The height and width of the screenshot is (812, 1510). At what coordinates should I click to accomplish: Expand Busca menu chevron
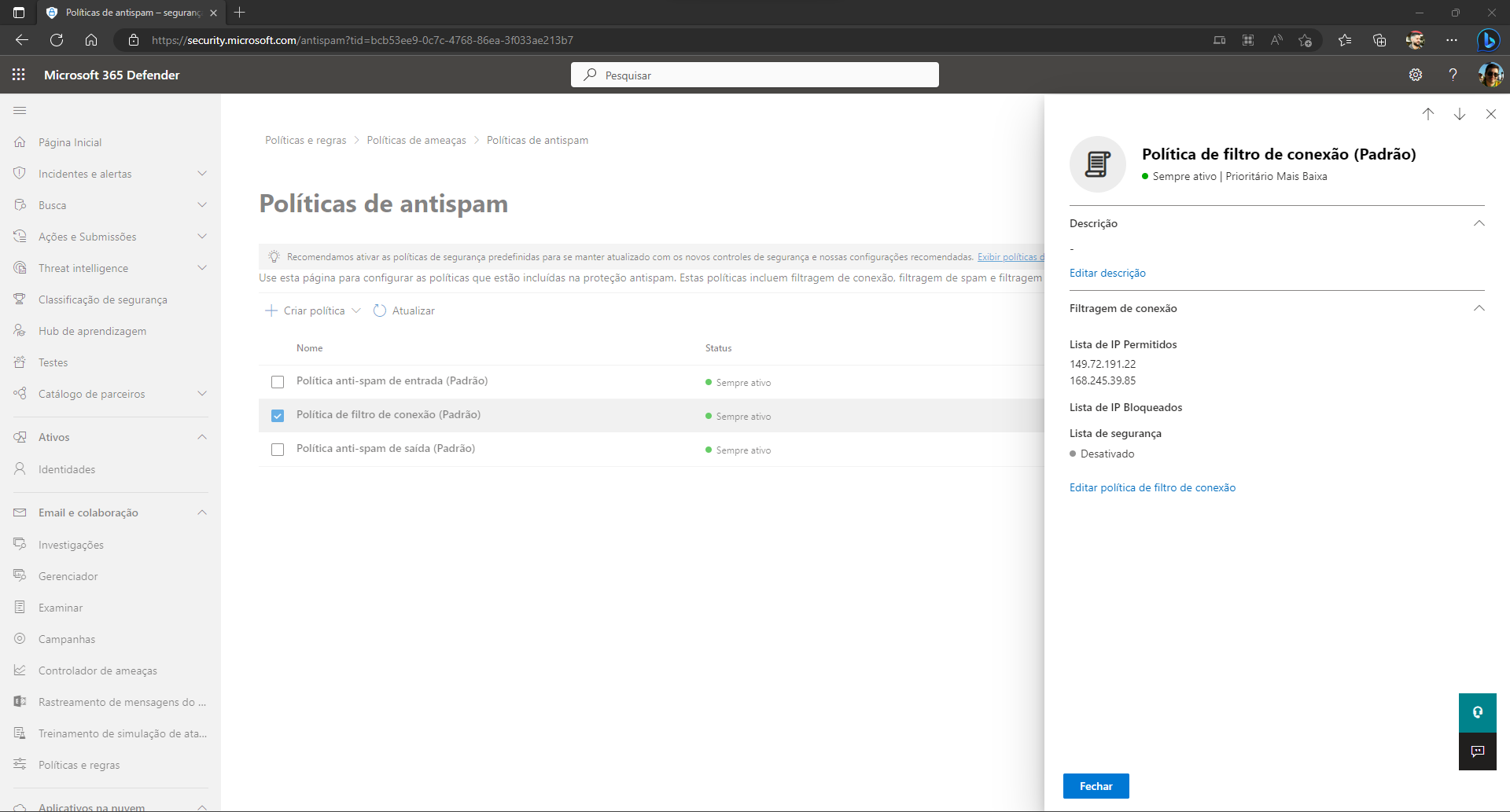(x=202, y=205)
